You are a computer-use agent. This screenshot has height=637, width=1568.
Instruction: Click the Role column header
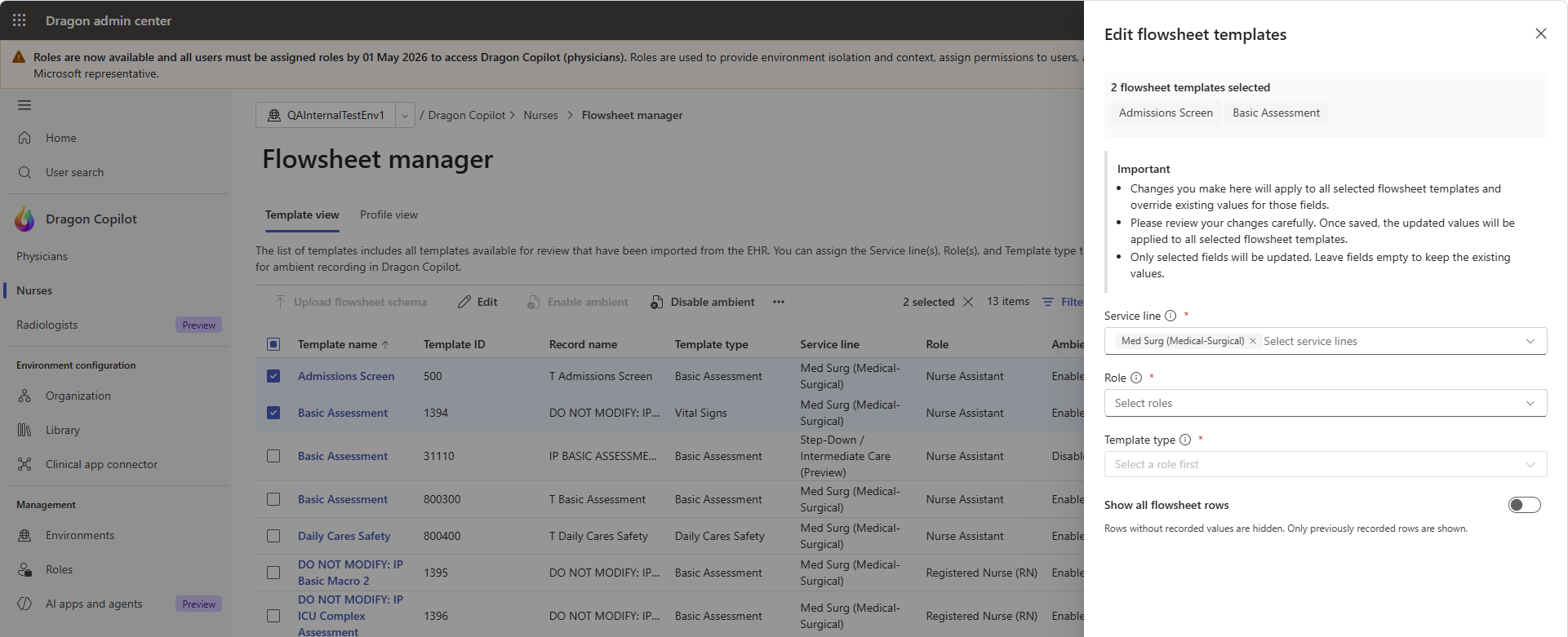(937, 344)
